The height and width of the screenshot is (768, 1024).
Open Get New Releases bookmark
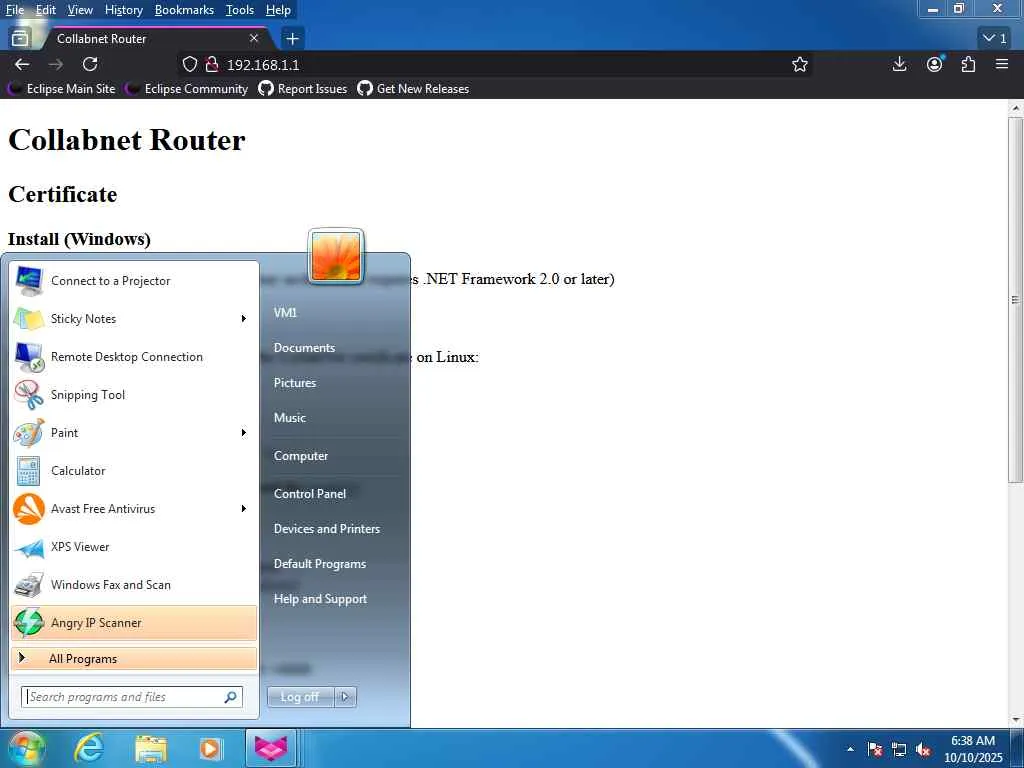point(413,89)
